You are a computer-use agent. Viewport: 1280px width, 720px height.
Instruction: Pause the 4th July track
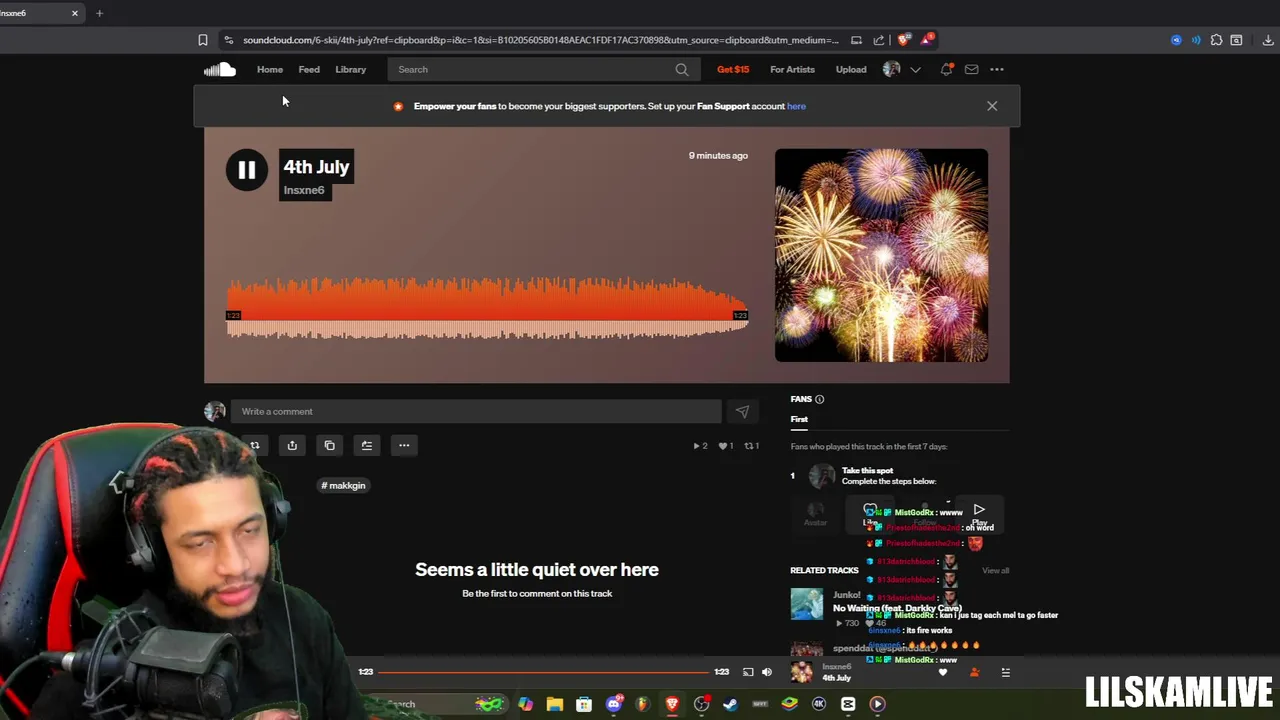tap(246, 170)
